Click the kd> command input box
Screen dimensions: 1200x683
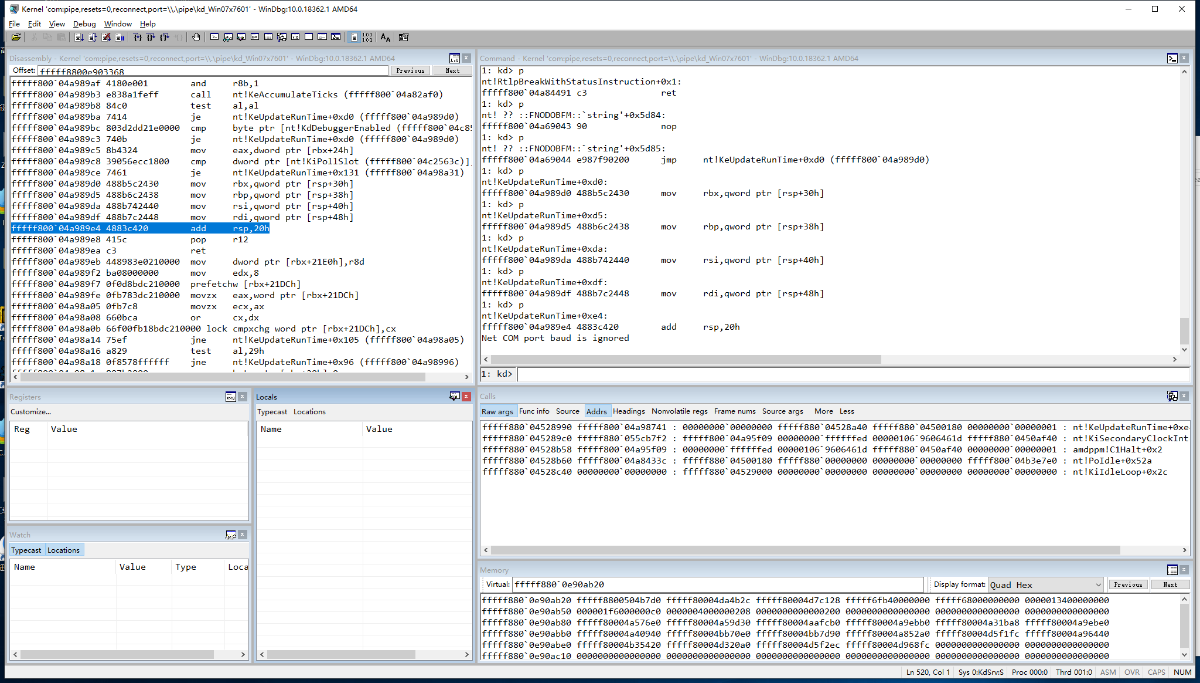(x=854, y=374)
